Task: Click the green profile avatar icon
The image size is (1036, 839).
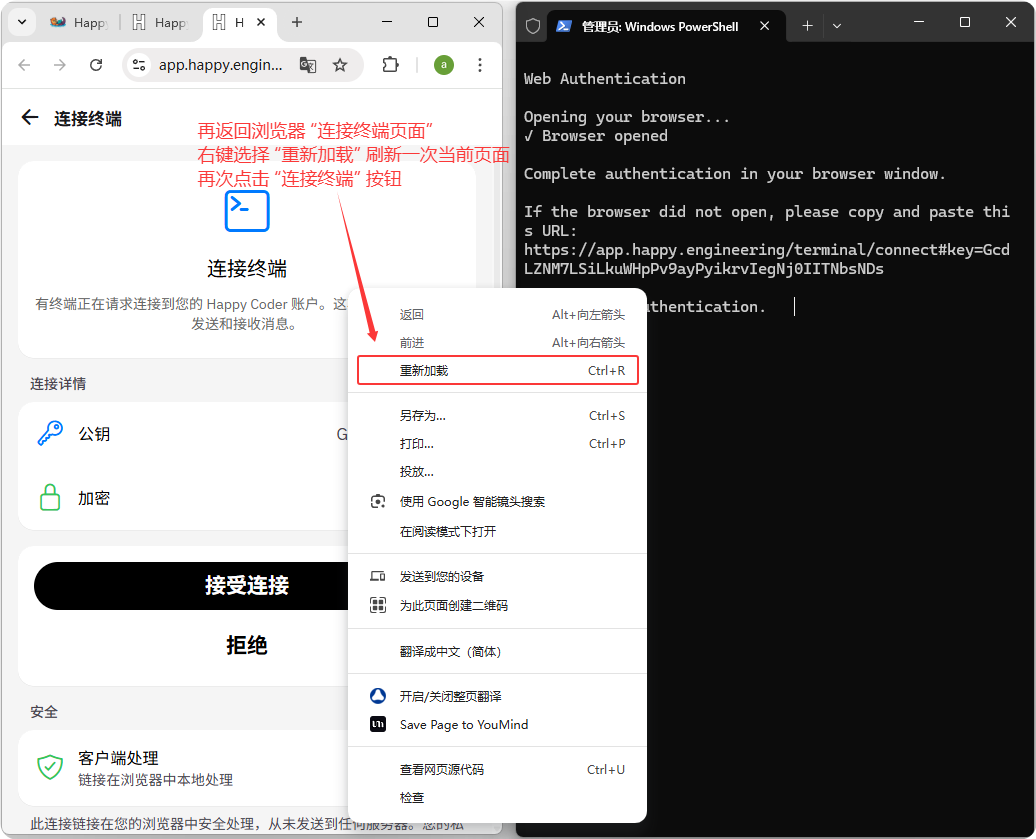Action: coord(444,65)
